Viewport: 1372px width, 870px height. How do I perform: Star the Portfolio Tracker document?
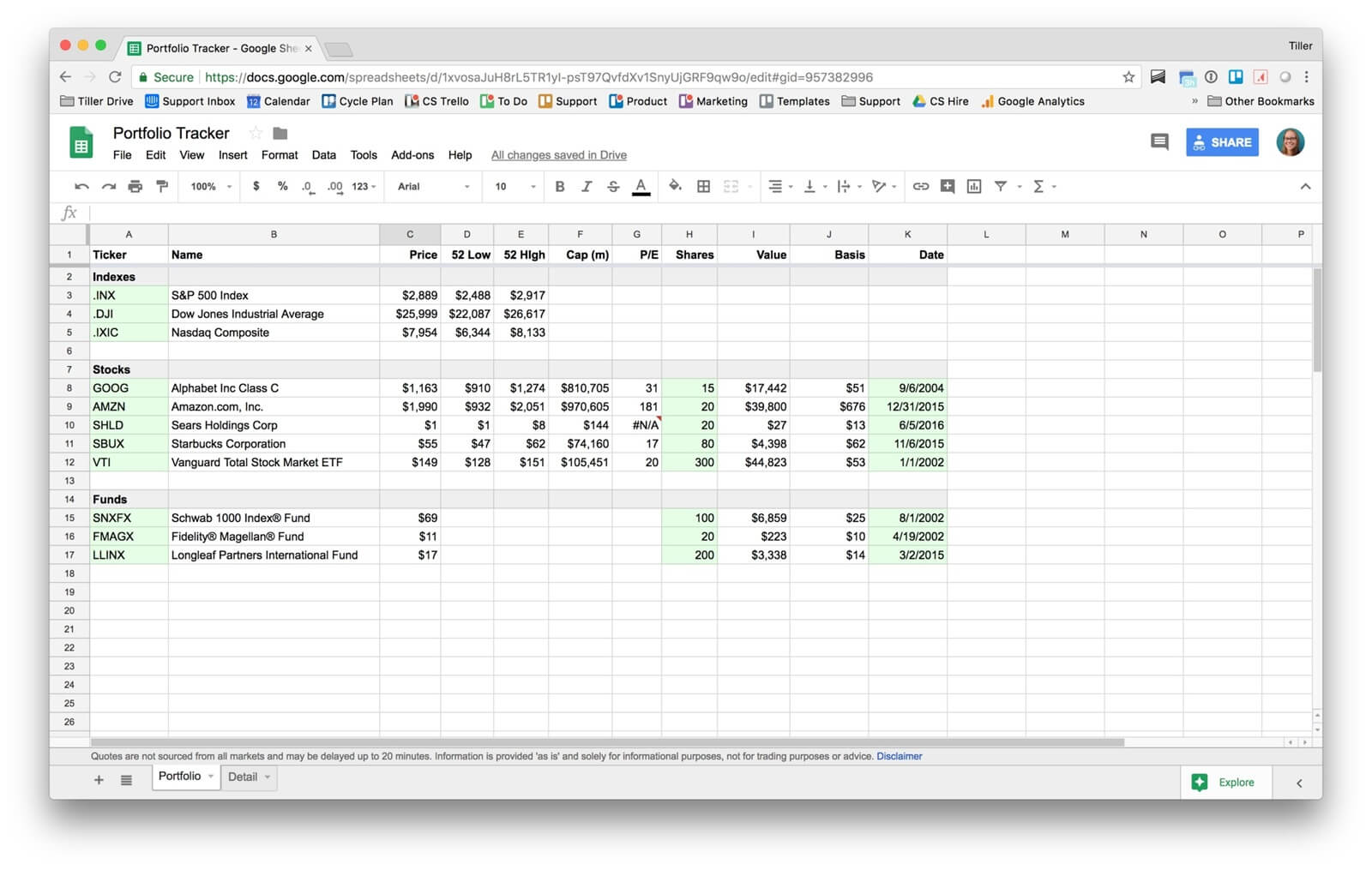pyautogui.click(x=255, y=133)
